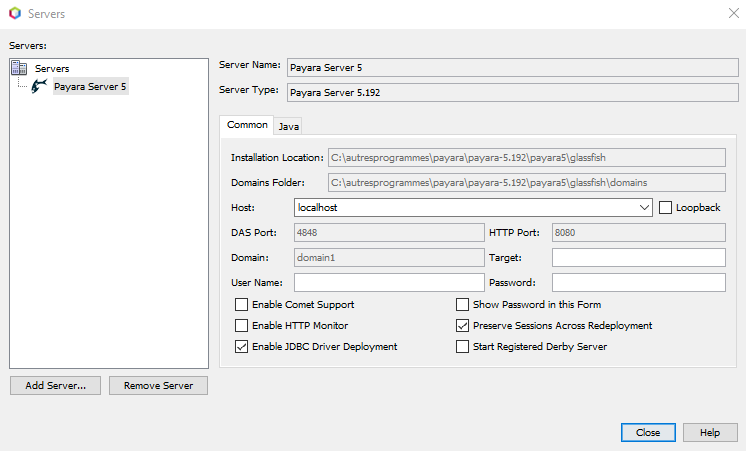Open the Host dropdown arrow
The image size is (746, 451).
(644, 207)
